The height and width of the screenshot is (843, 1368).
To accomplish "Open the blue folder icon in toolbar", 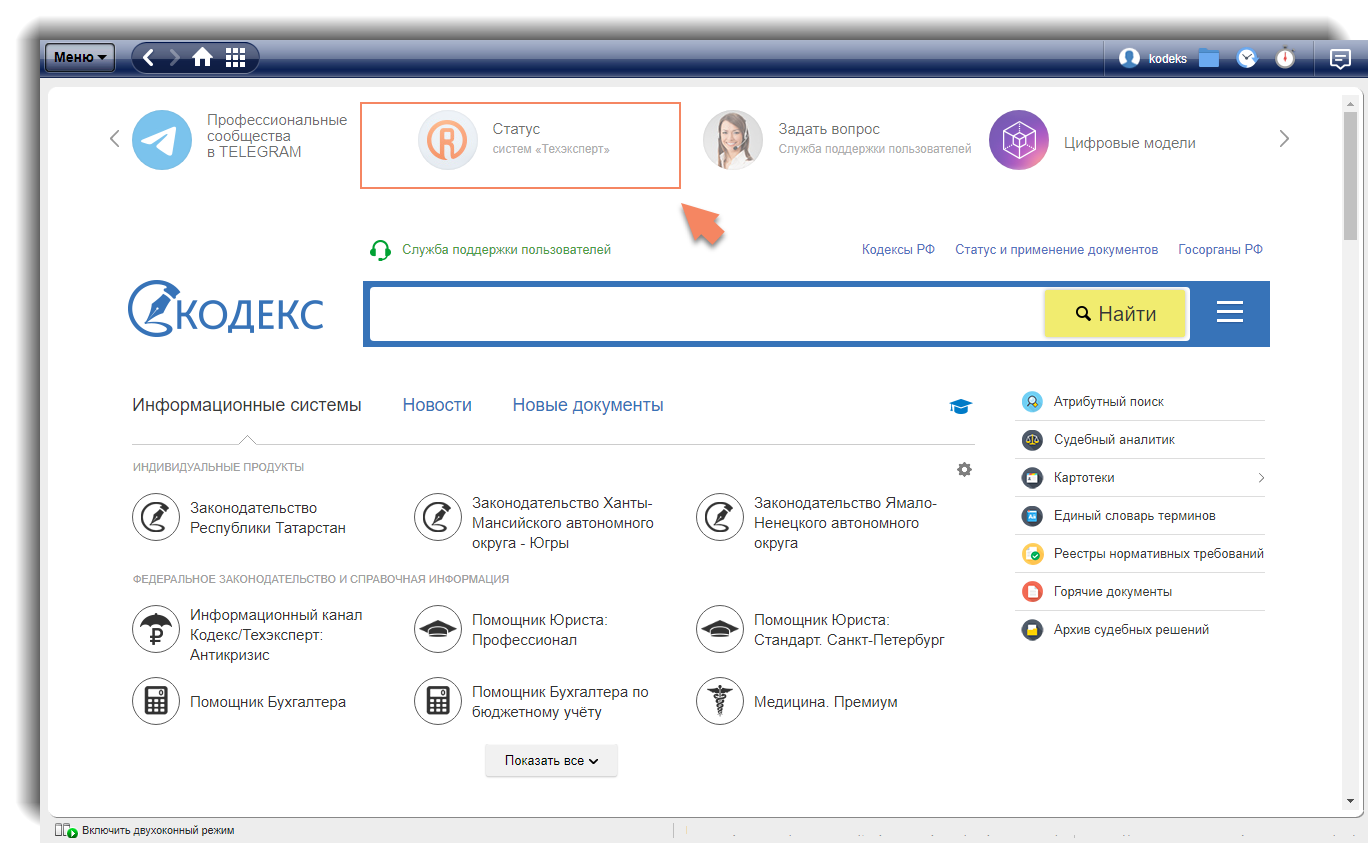I will pos(1209,59).
